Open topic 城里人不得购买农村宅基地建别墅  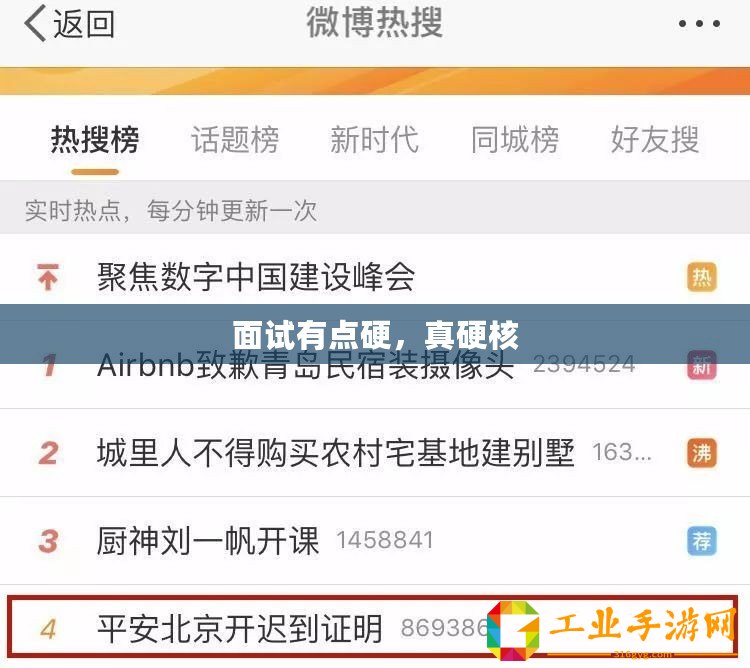pyautogui.click(x=335, y=453)
